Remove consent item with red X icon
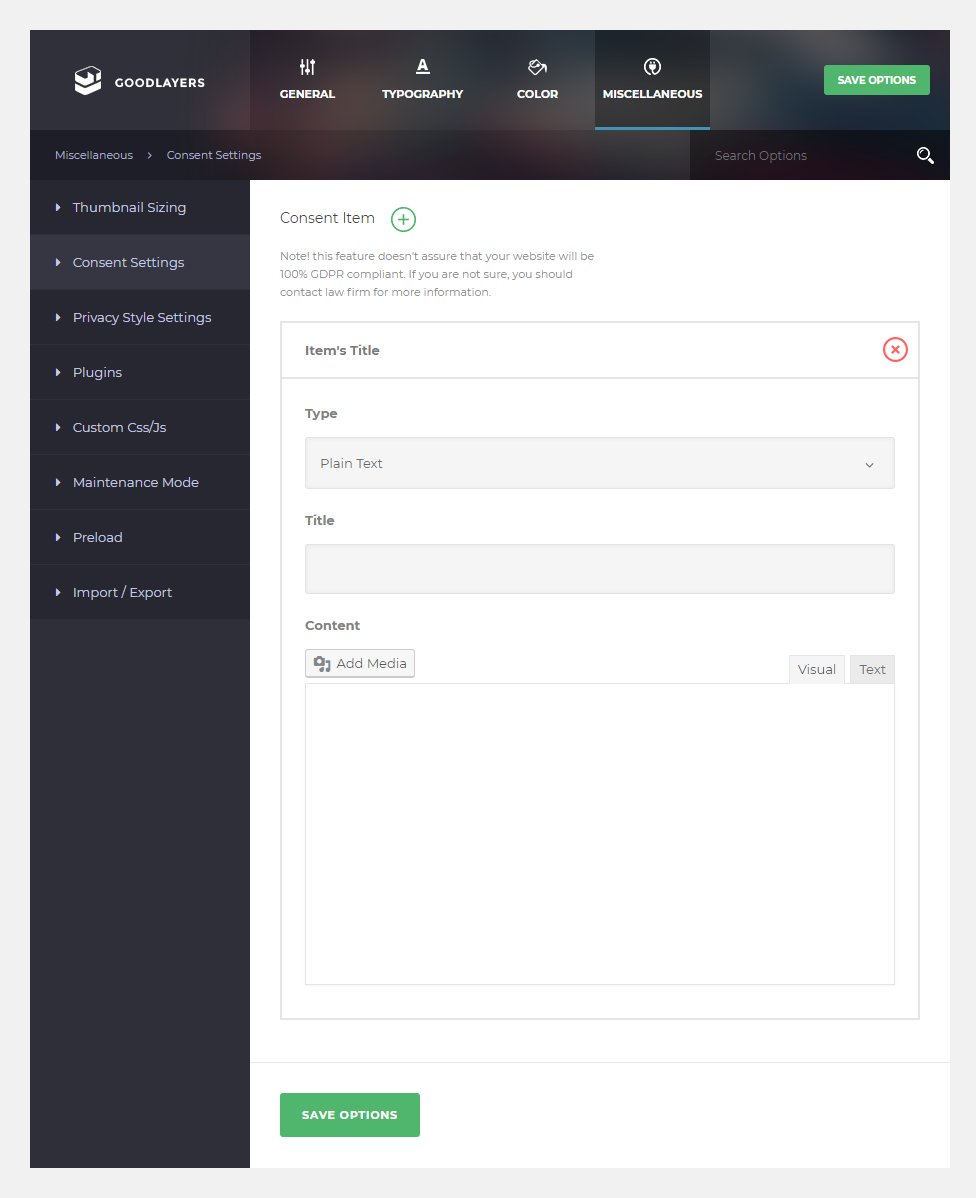 click(x=895, y=350)
